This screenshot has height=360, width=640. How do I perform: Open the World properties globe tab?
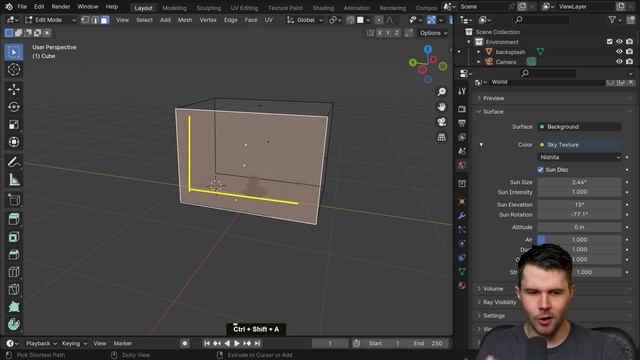[462, 165]
